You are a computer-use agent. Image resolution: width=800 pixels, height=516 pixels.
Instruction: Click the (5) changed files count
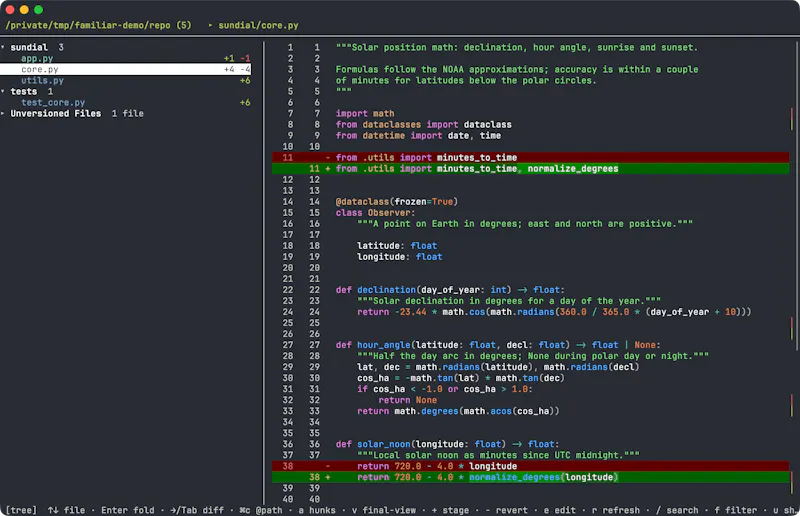[x=184, y=25]
